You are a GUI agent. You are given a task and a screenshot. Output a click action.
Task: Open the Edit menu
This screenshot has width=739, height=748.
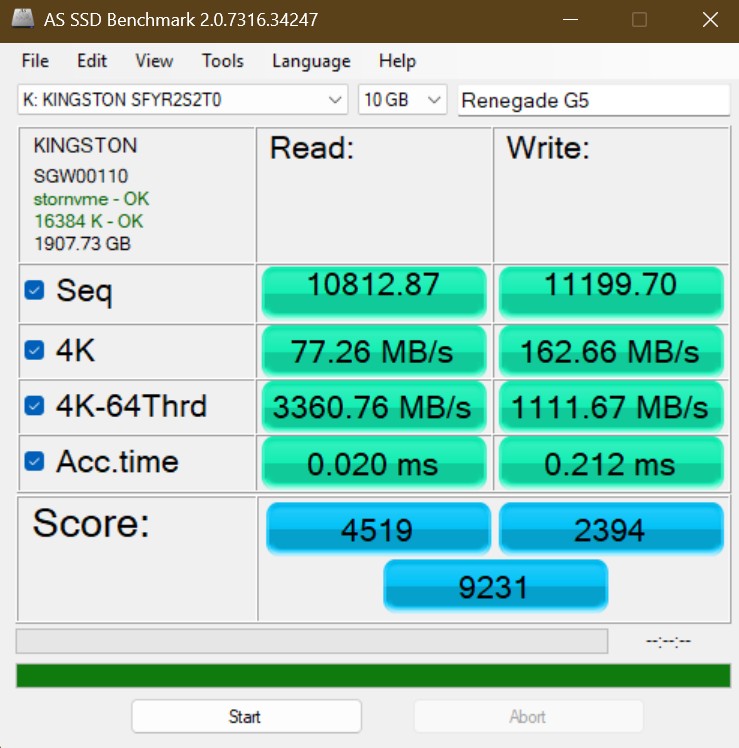tap(92, 61)
